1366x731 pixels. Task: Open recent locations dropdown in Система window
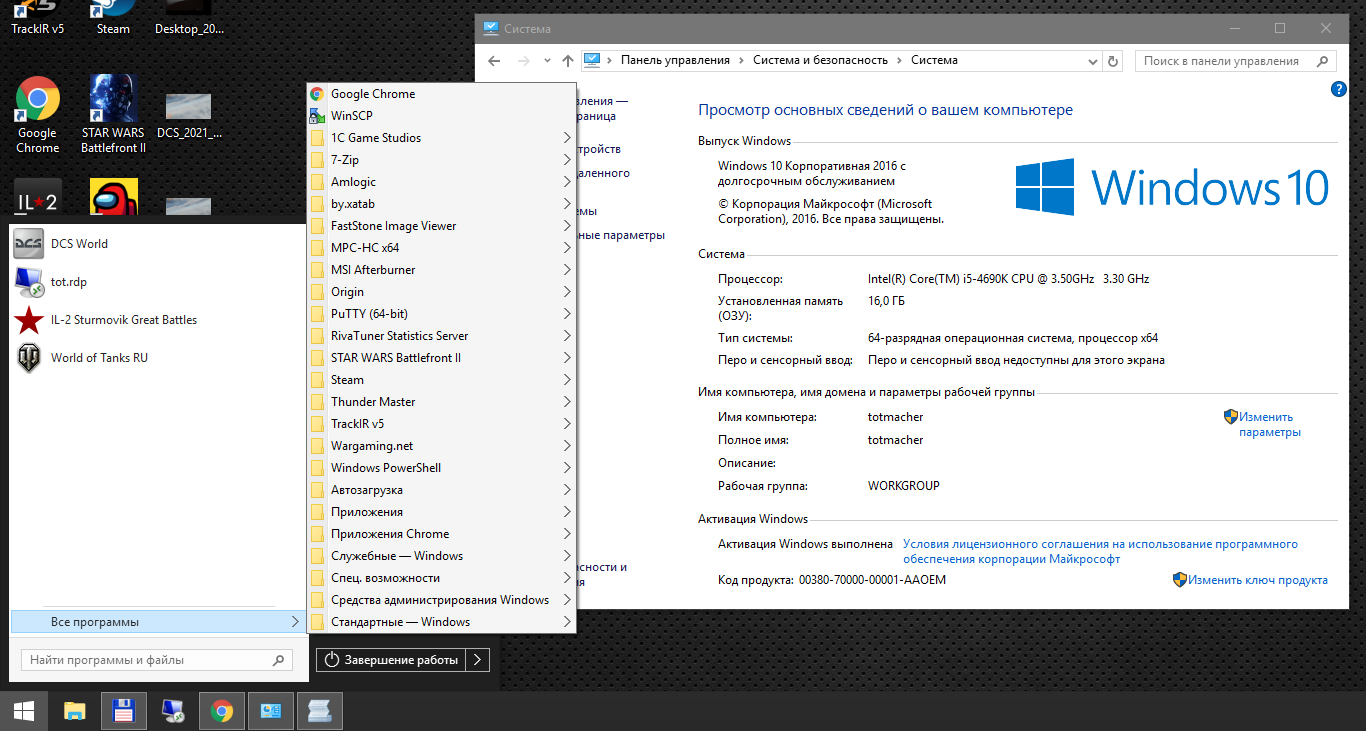547,61
